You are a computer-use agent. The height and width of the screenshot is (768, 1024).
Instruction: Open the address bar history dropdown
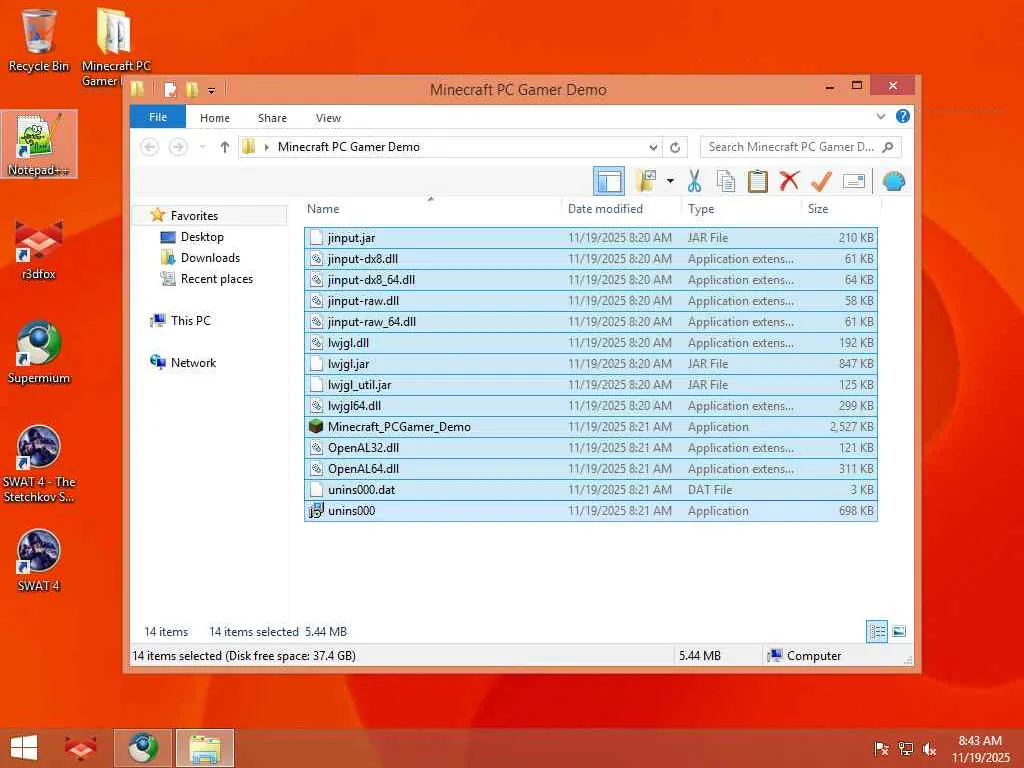652,148
